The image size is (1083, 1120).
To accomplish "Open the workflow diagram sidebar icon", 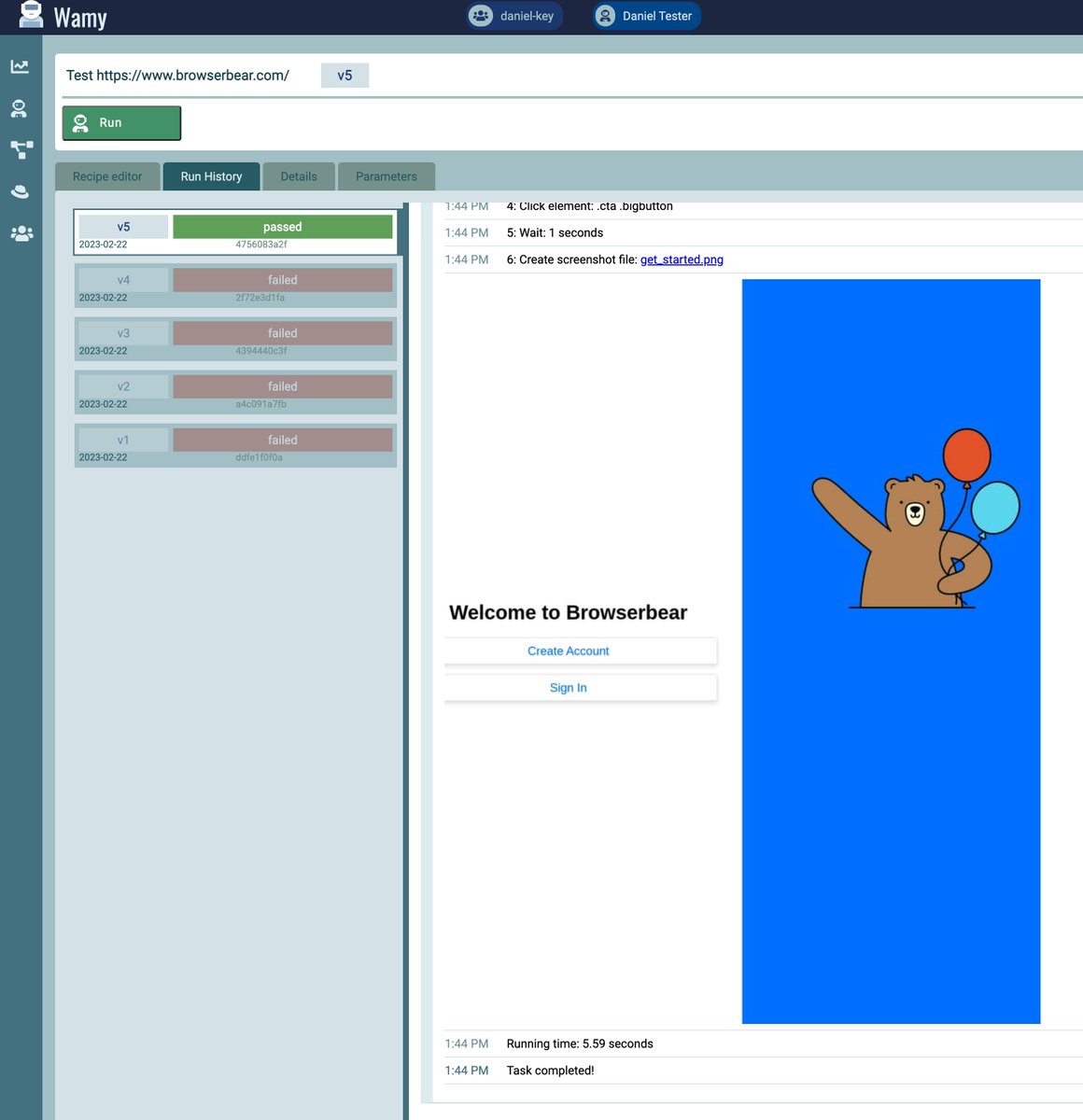I will click(21, 149).
